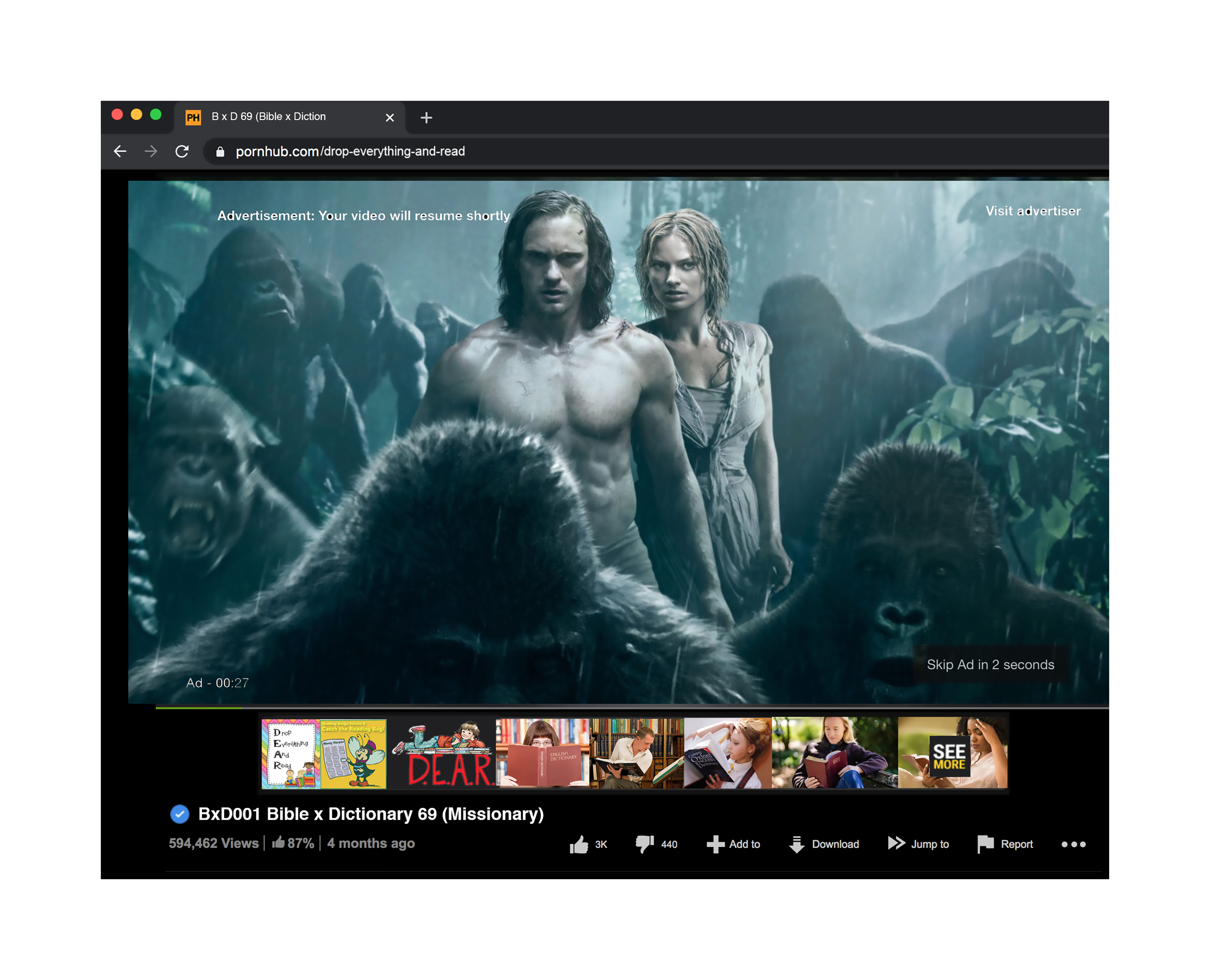This screenshot has height=980, width=1210.
Task: Close the B x D 69 tab
Action: 390,117
